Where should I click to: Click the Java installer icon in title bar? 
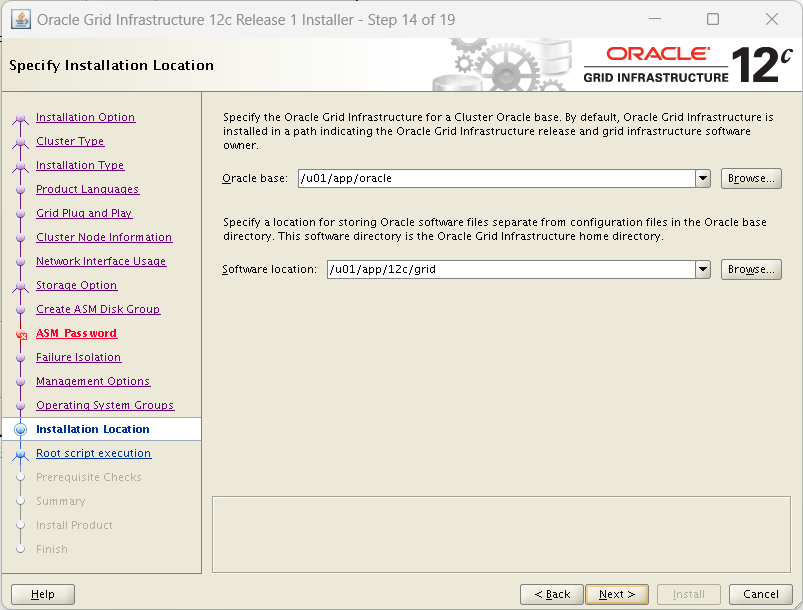click(21, 19)
